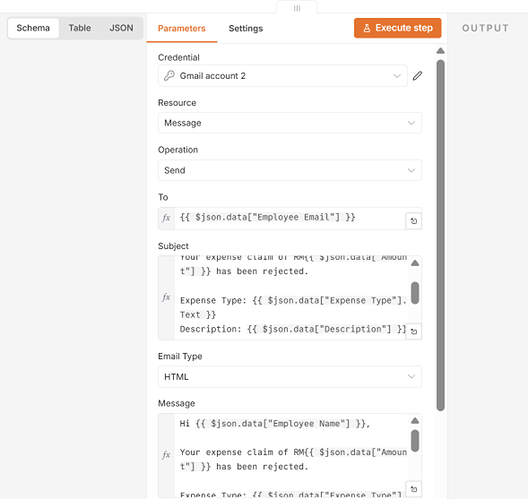Click the fx expression icon in the Message field
528x499 pixels.
point(166,455)
